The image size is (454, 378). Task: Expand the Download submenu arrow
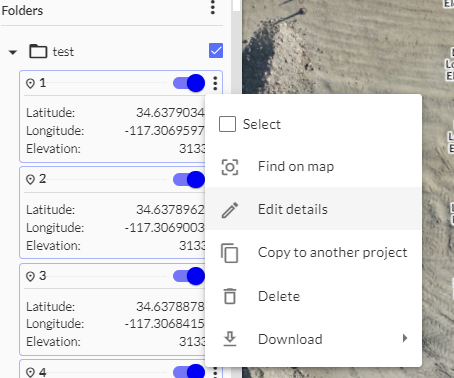pos(405,338)
